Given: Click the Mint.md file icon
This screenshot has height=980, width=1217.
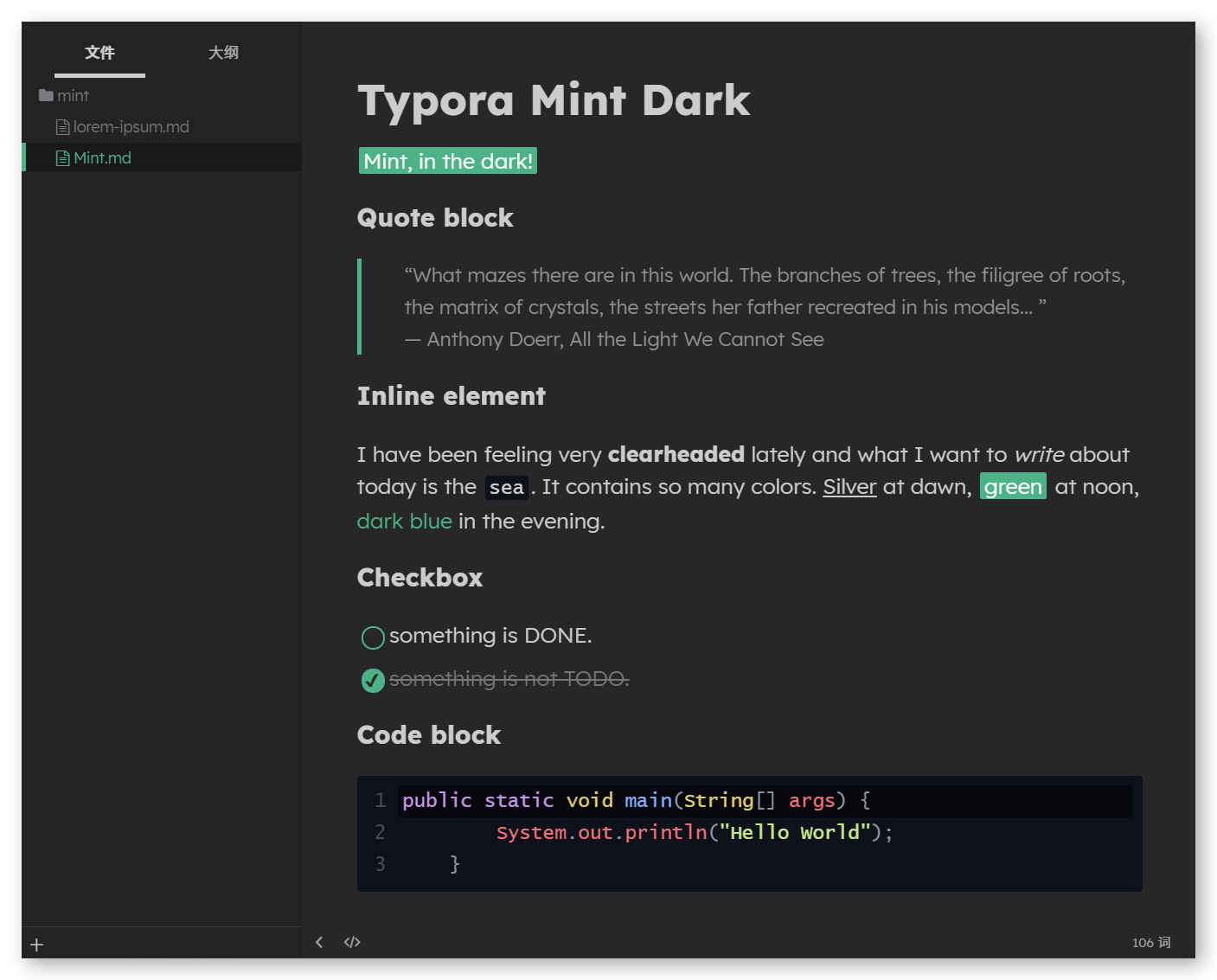Looking at the screenshot, I should tap(62, 158).
